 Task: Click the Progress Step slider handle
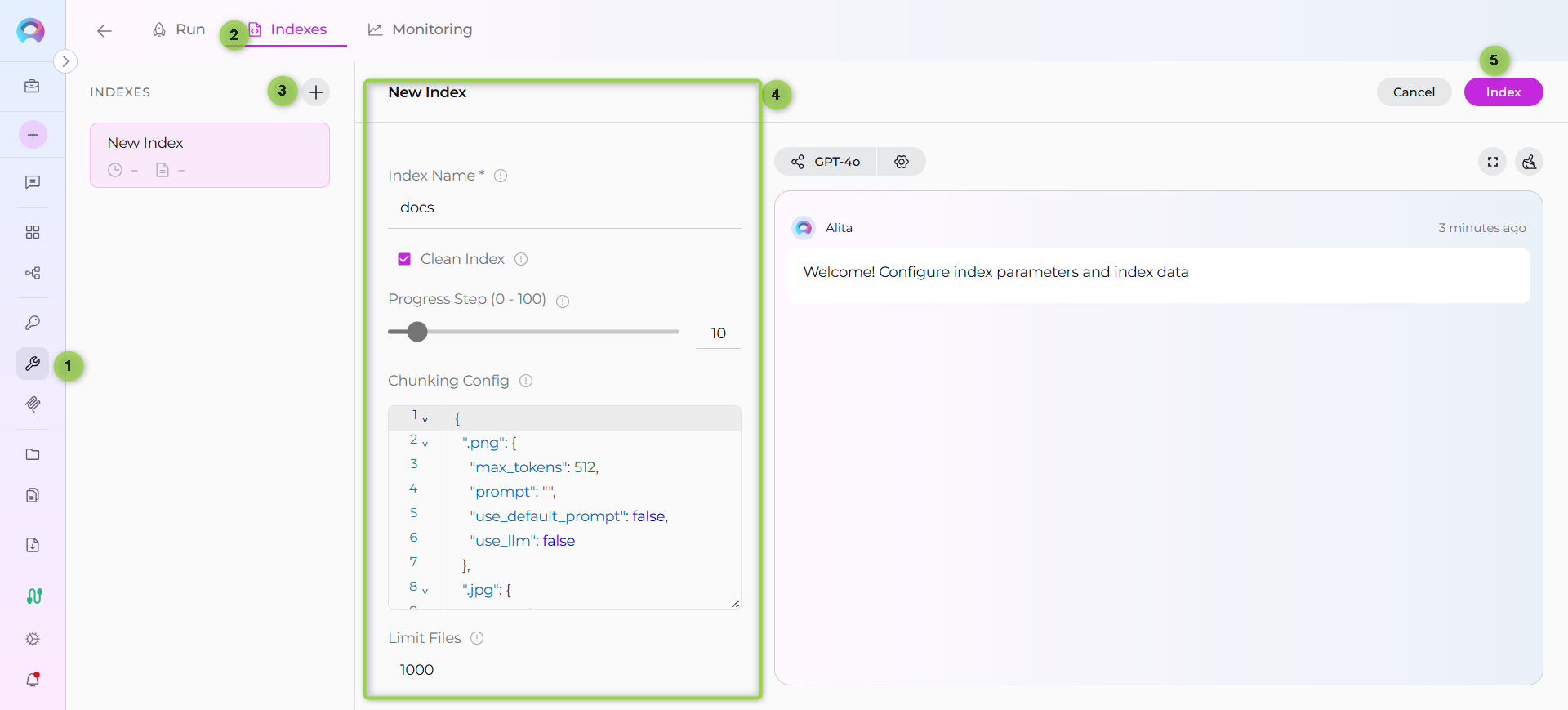point(417,332)
